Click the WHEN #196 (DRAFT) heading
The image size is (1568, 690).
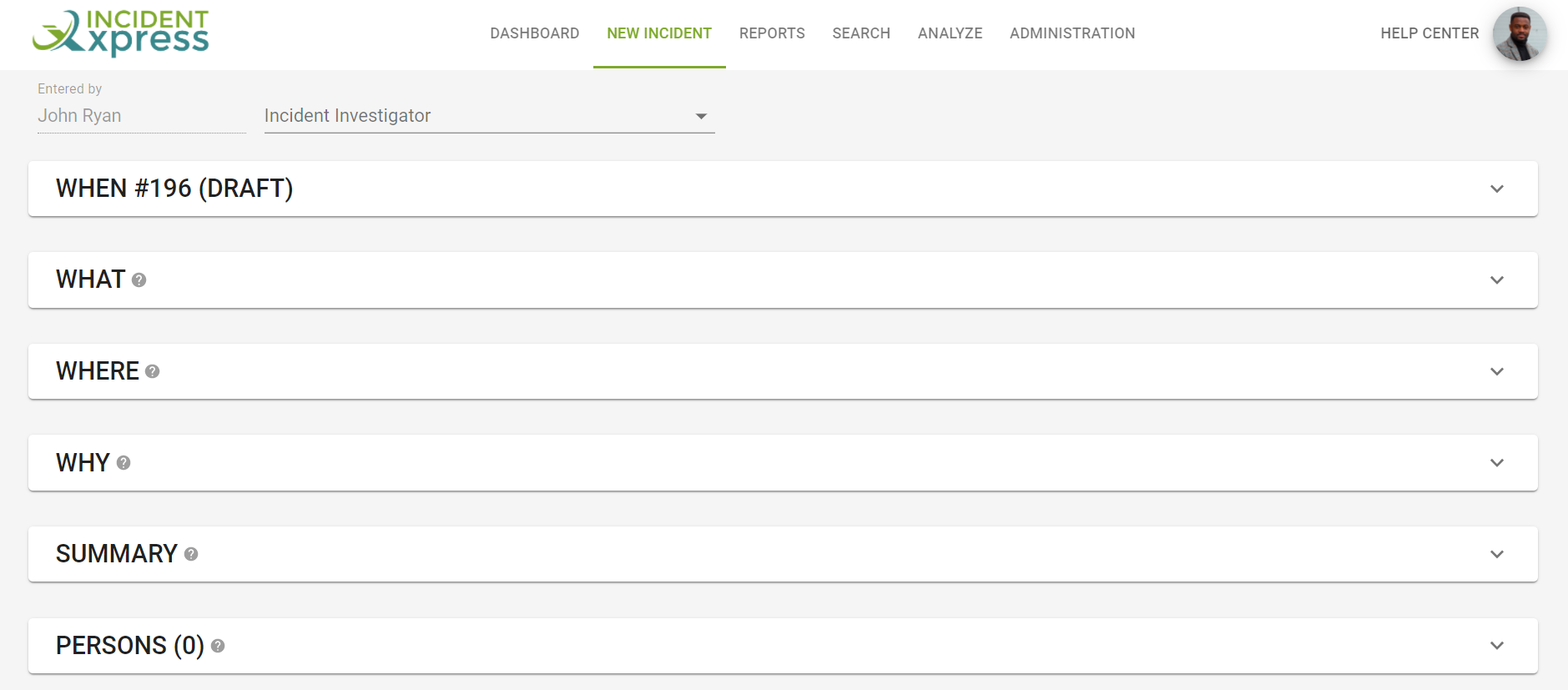coord(174,189)
